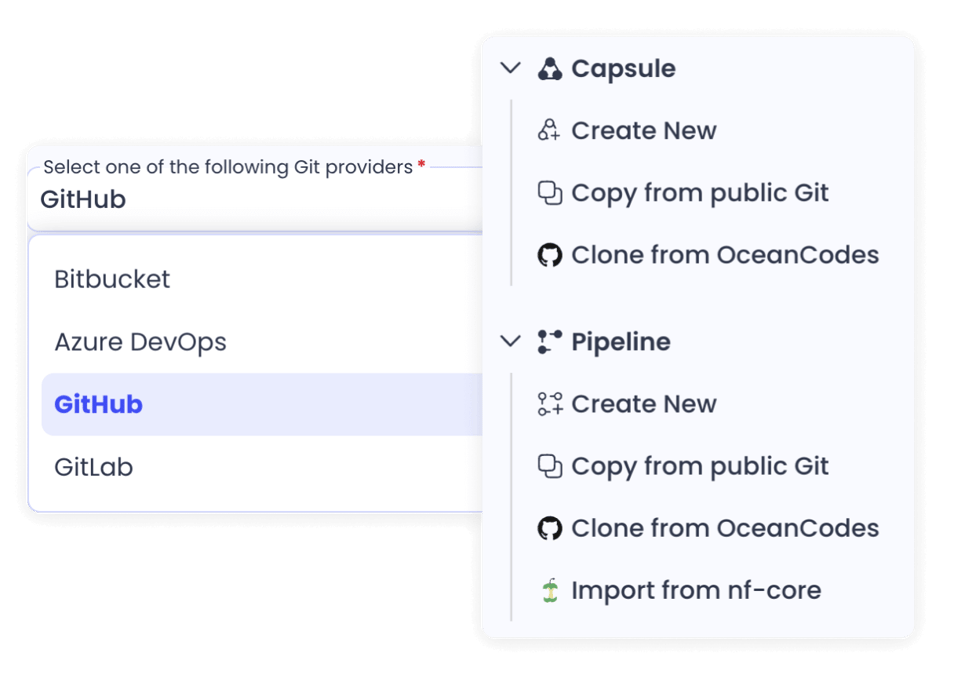Click the nf-core seedling icon
The width and height of the screenshot is (965, 675).
tap(548, 590)
